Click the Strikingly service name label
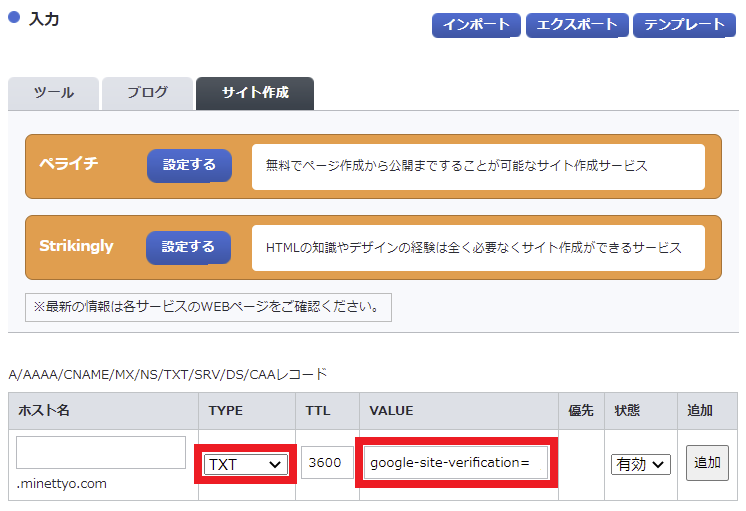 pyautogui.click(x=76, y=246)
